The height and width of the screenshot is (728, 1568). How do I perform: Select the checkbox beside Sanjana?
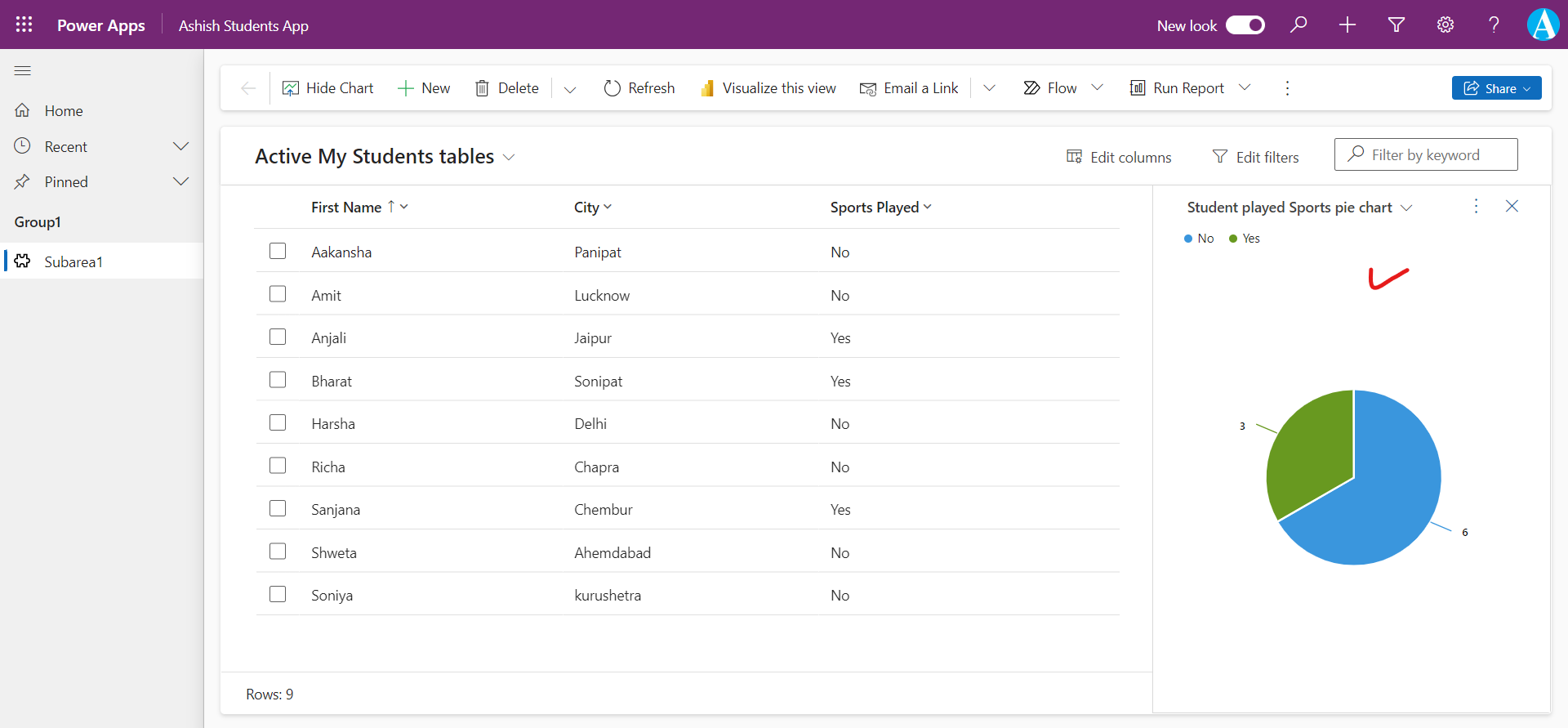[278, 508]
